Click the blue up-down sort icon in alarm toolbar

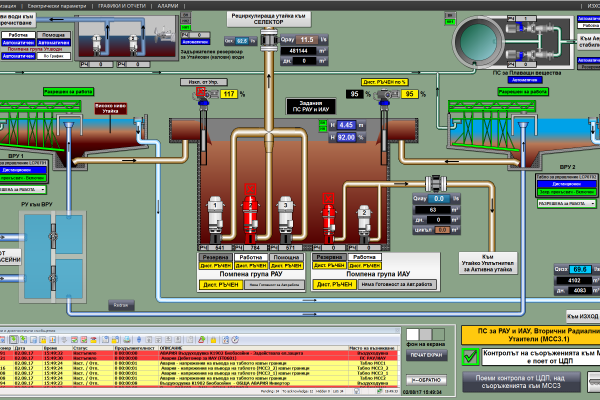tap(139, 340)
